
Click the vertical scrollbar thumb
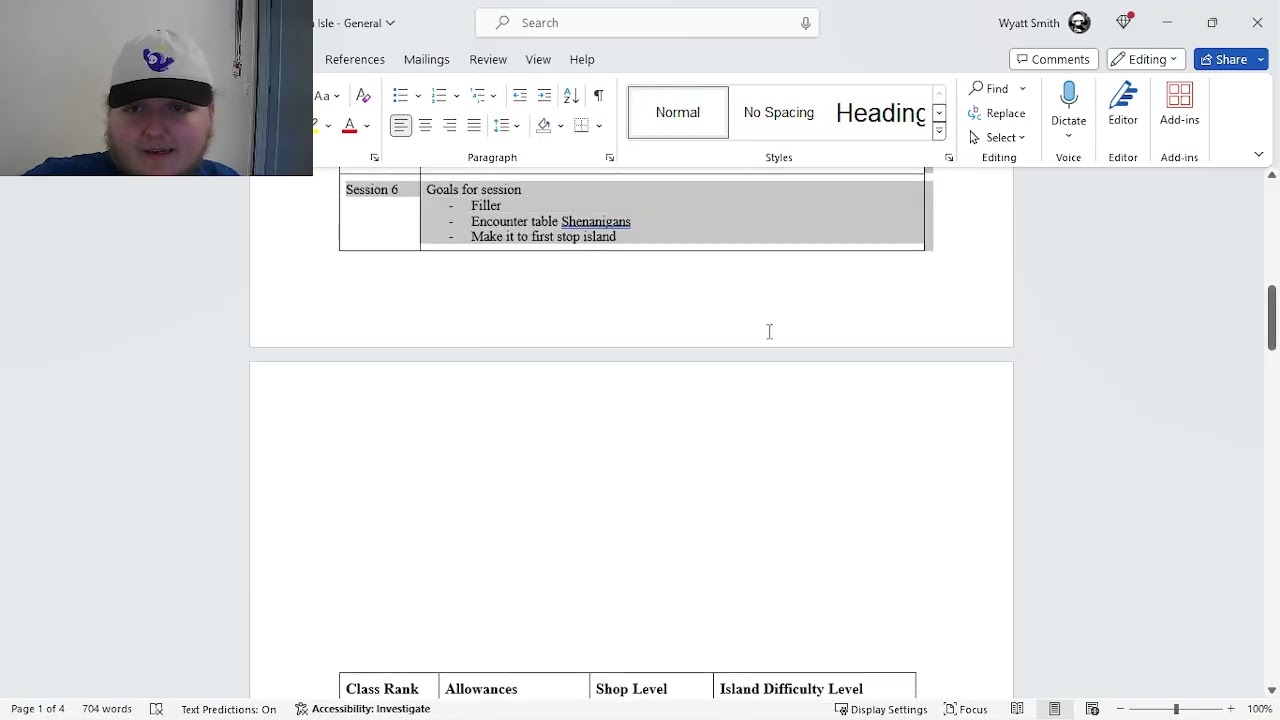[1272, 317]
